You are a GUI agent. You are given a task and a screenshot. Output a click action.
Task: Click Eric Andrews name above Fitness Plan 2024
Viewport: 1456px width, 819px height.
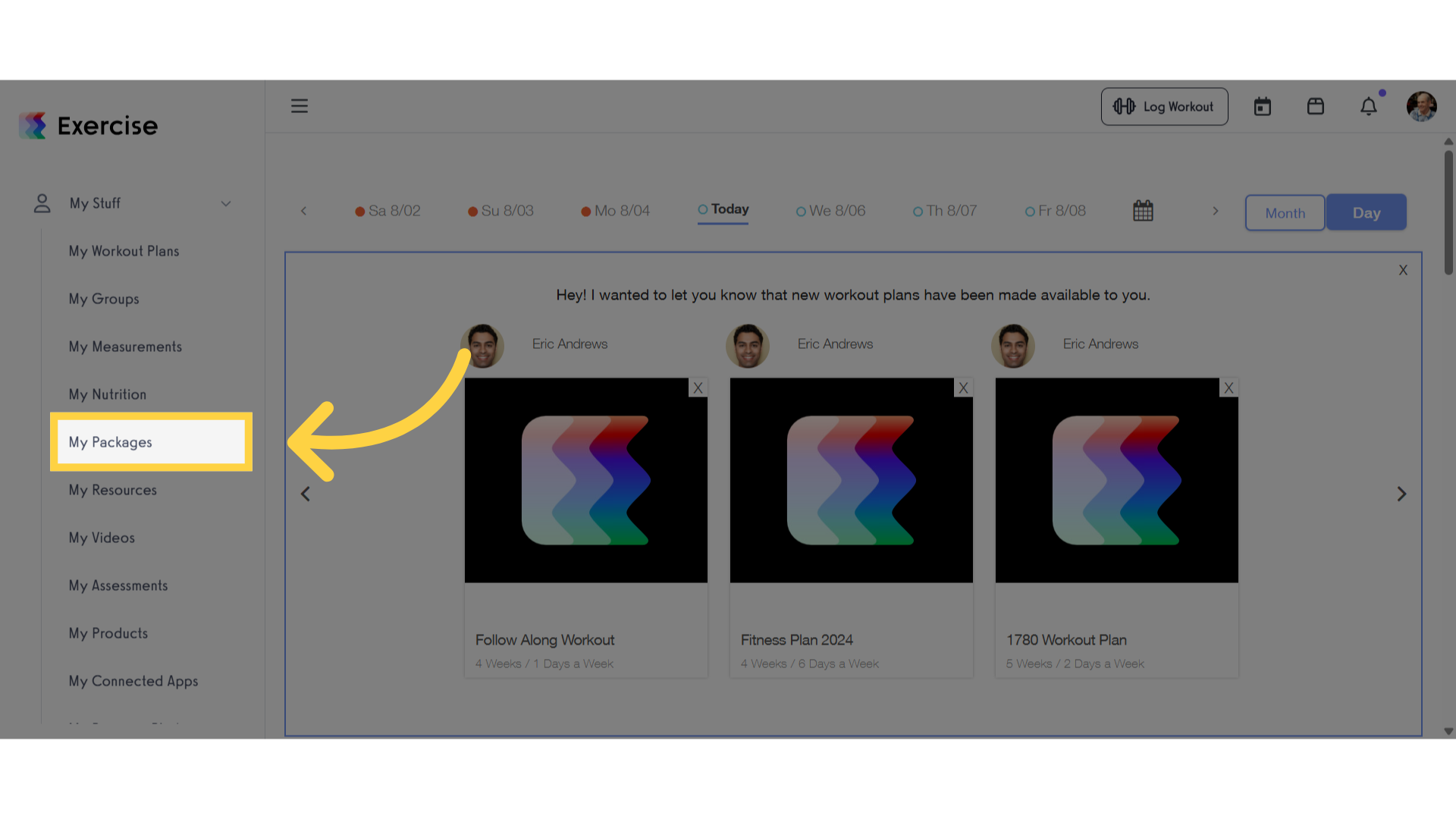point(835,344)
